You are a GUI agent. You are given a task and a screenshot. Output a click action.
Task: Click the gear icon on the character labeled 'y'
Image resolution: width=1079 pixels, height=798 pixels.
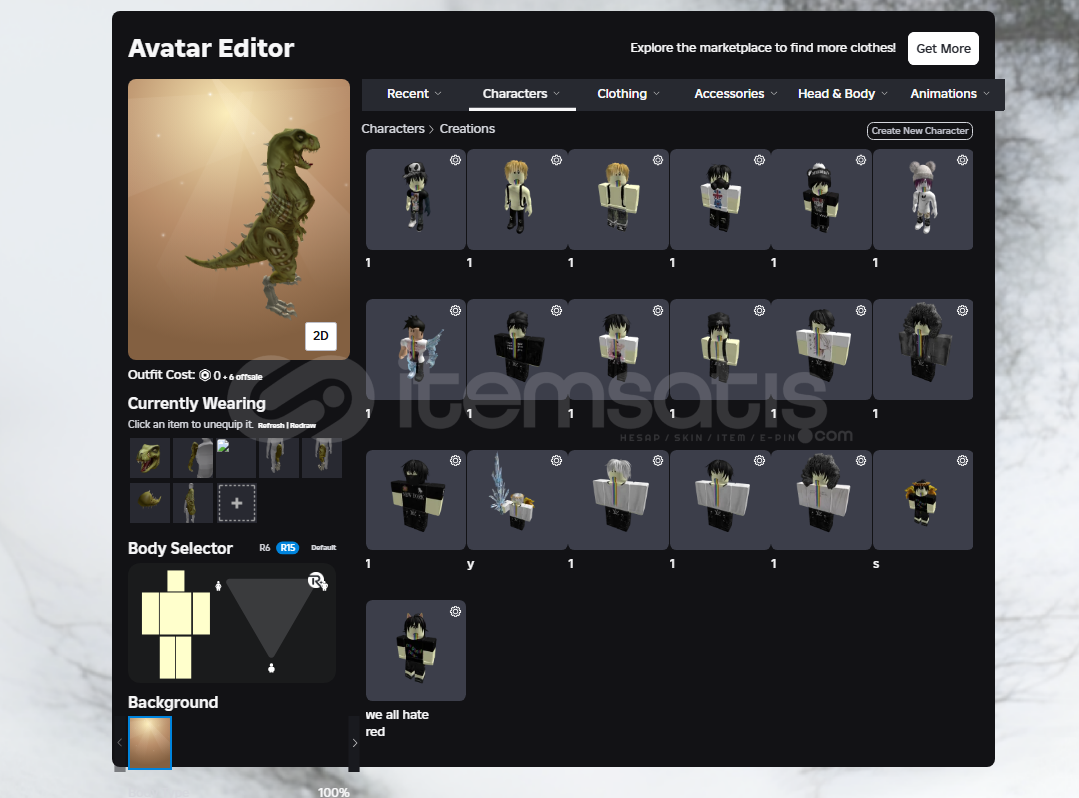pyautogui.click(x=557, y=460)
